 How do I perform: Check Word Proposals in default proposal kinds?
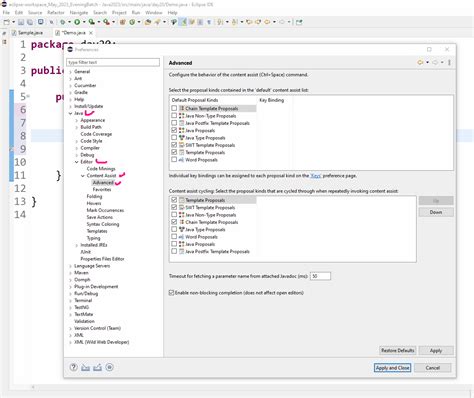[174, 160]
